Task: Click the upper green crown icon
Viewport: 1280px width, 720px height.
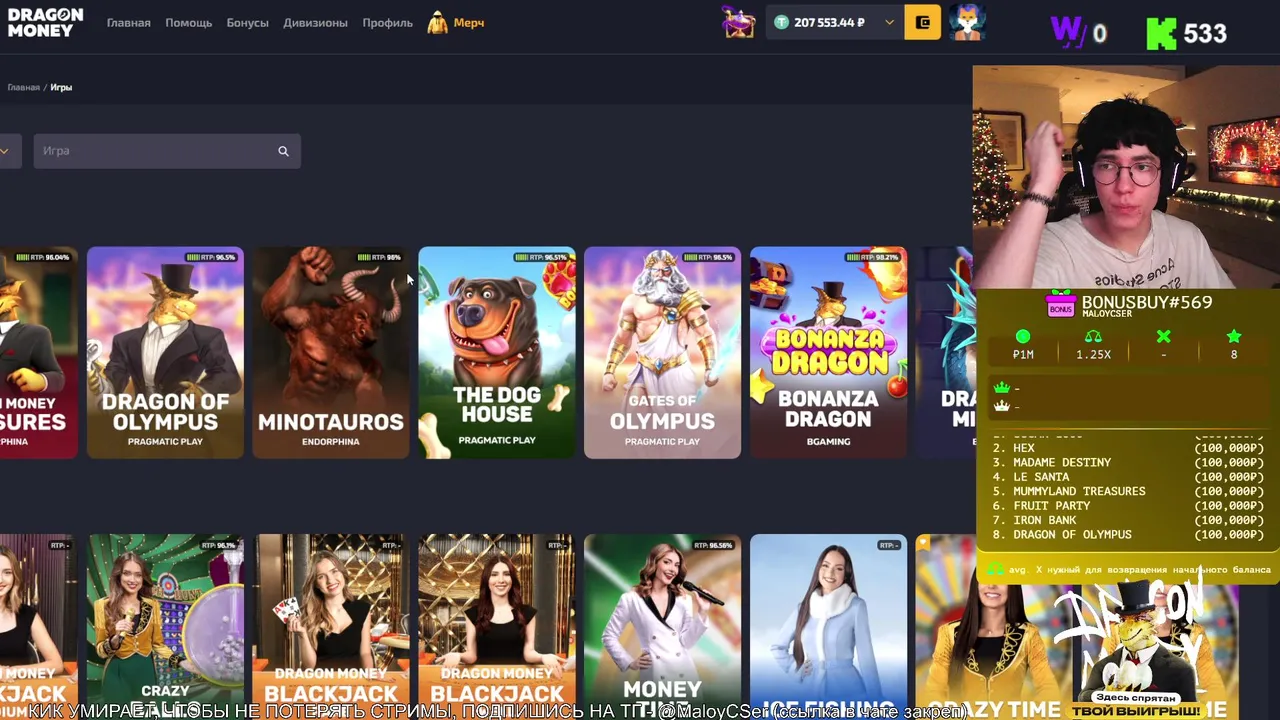Action: tap(1001, 388)
